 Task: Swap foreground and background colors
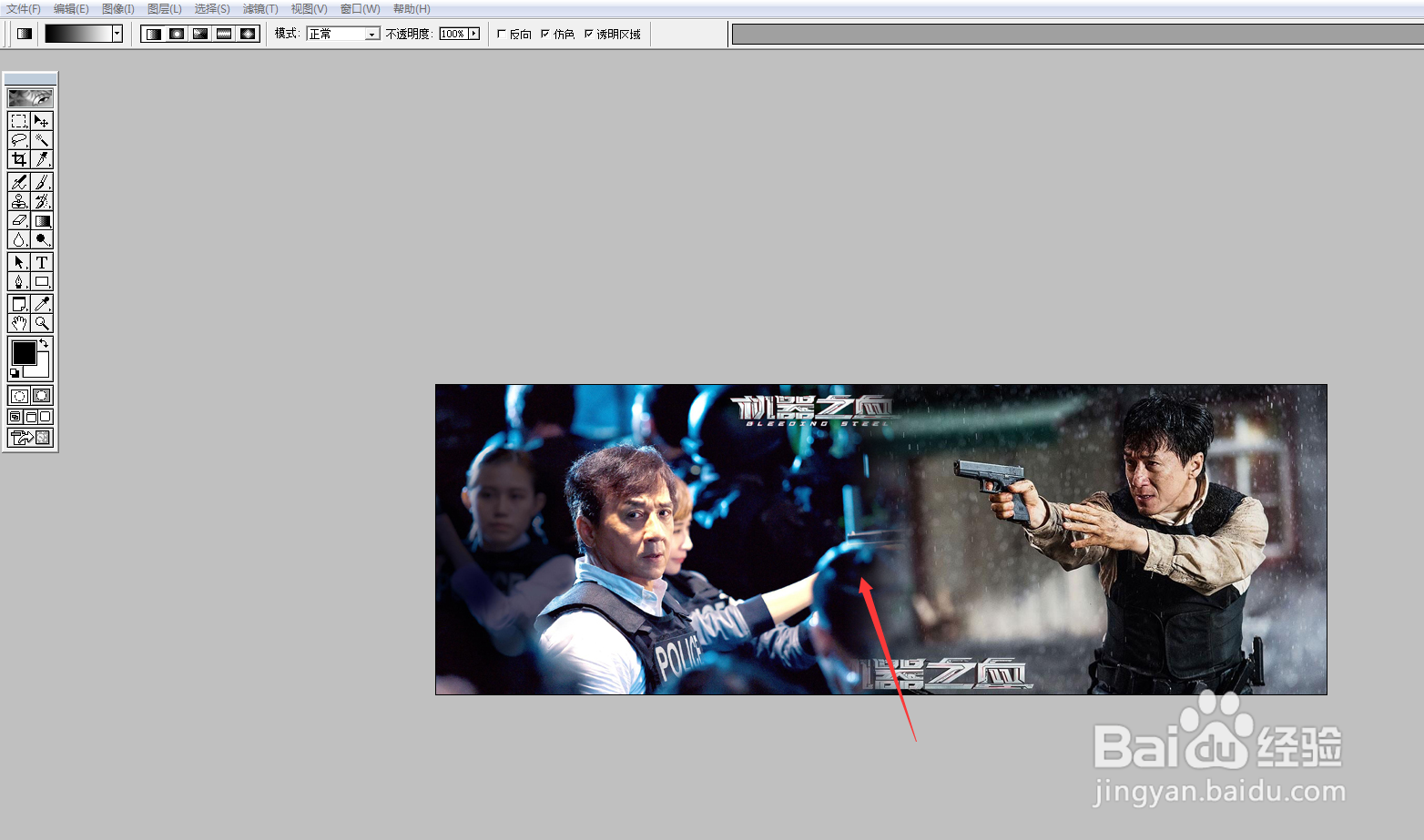pos(44,343)
